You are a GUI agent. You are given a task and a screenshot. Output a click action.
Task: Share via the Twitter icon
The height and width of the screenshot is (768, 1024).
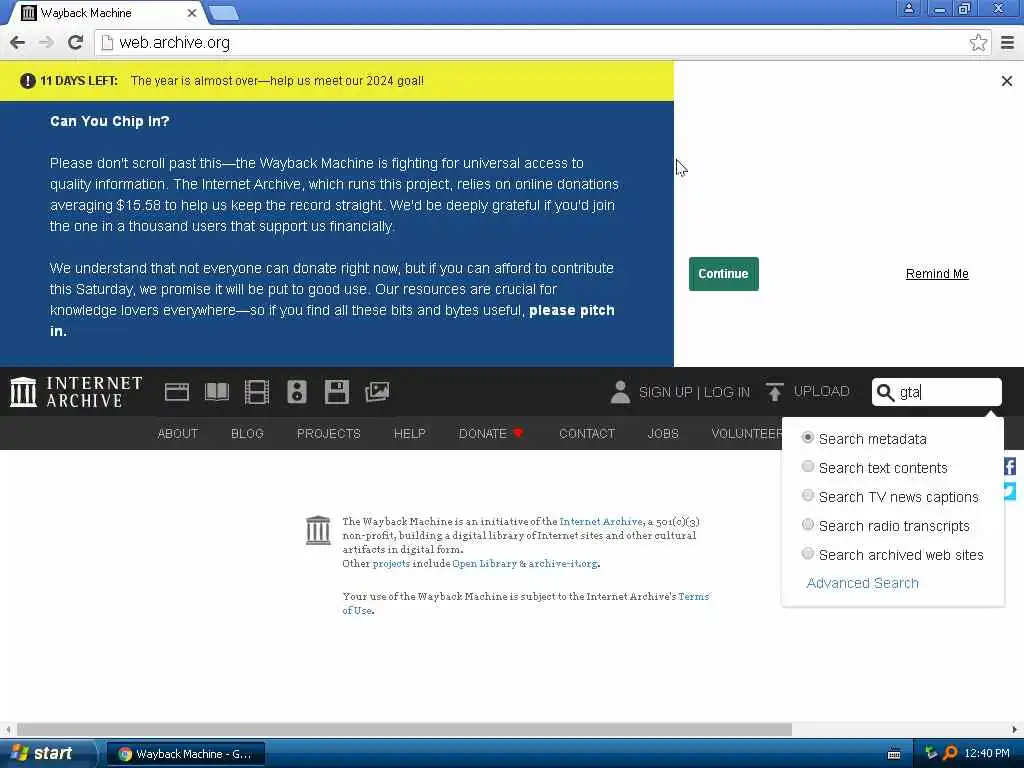tap(1010, 490)
